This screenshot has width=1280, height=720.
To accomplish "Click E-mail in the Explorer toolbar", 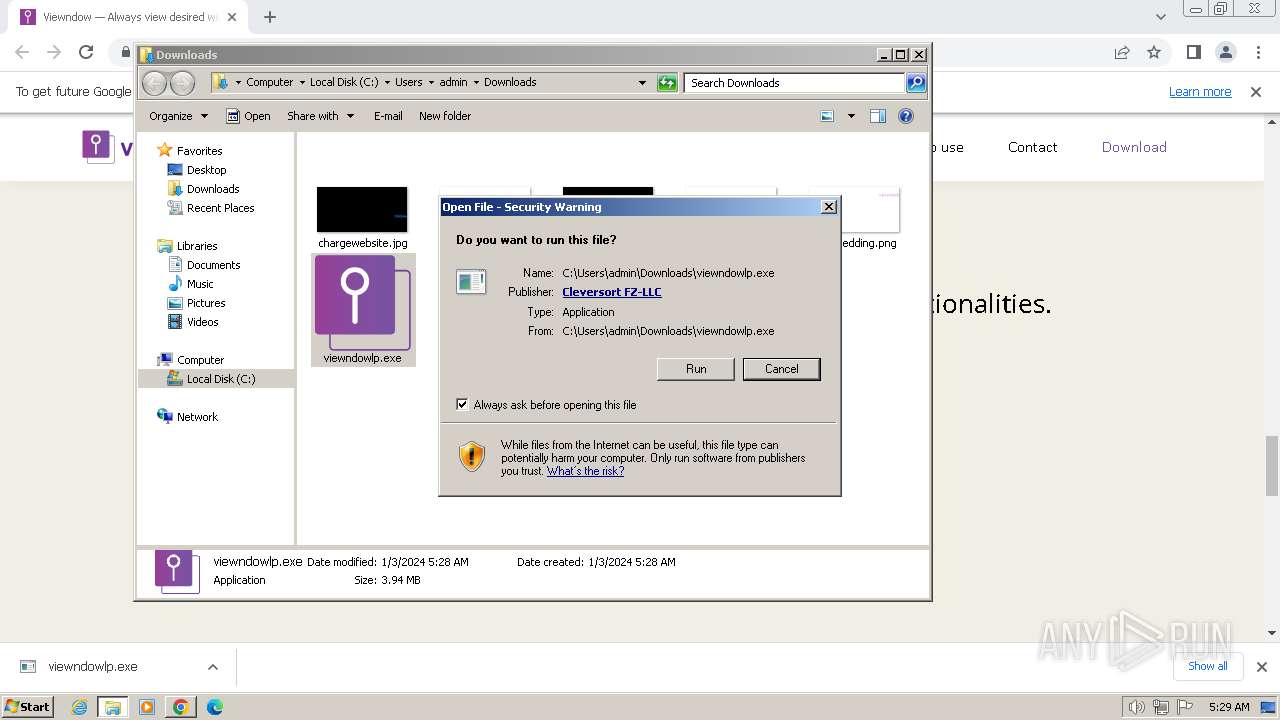I will pos(388,116).
